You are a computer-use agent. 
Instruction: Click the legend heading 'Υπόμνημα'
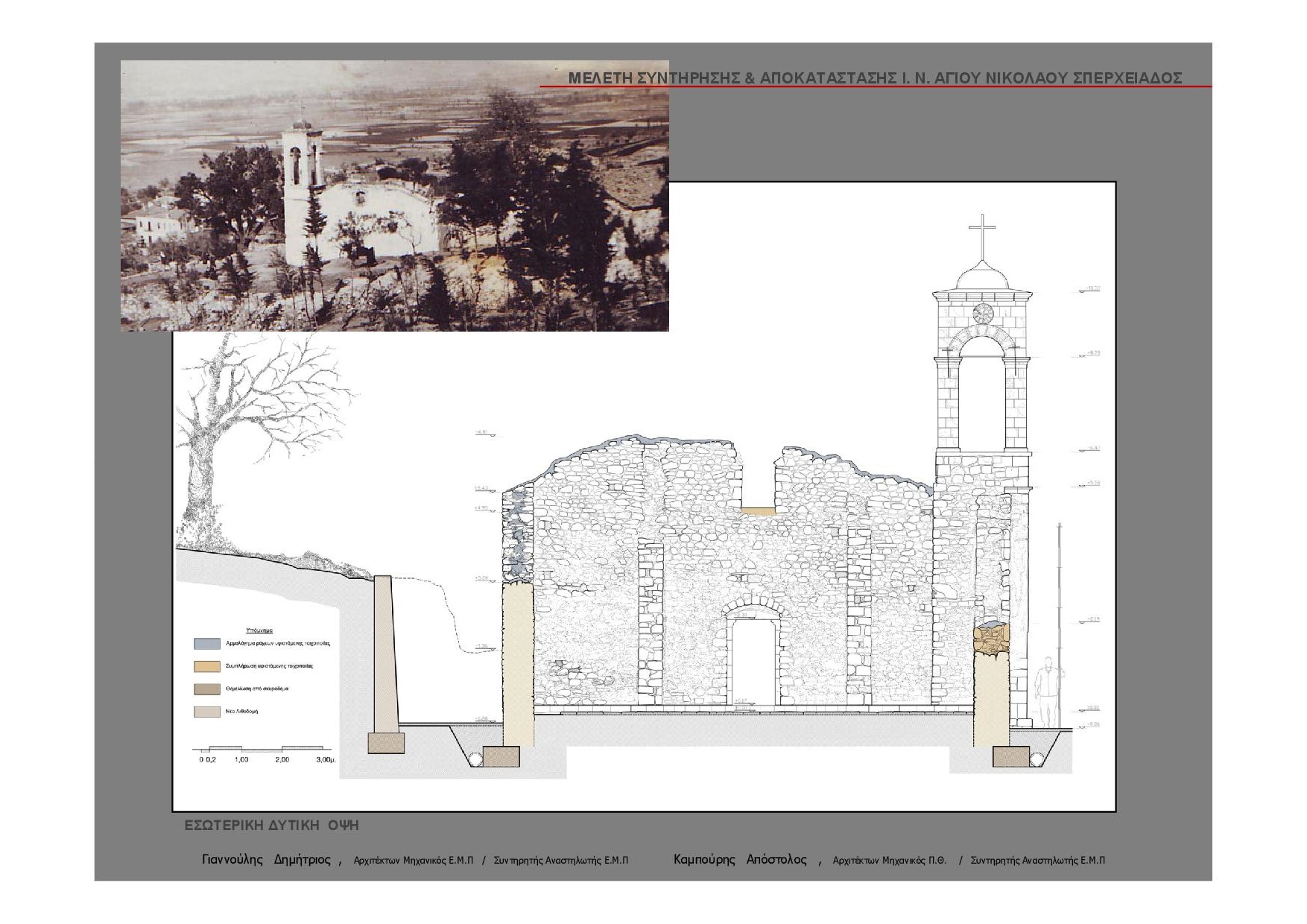click(x=259, y=630)
